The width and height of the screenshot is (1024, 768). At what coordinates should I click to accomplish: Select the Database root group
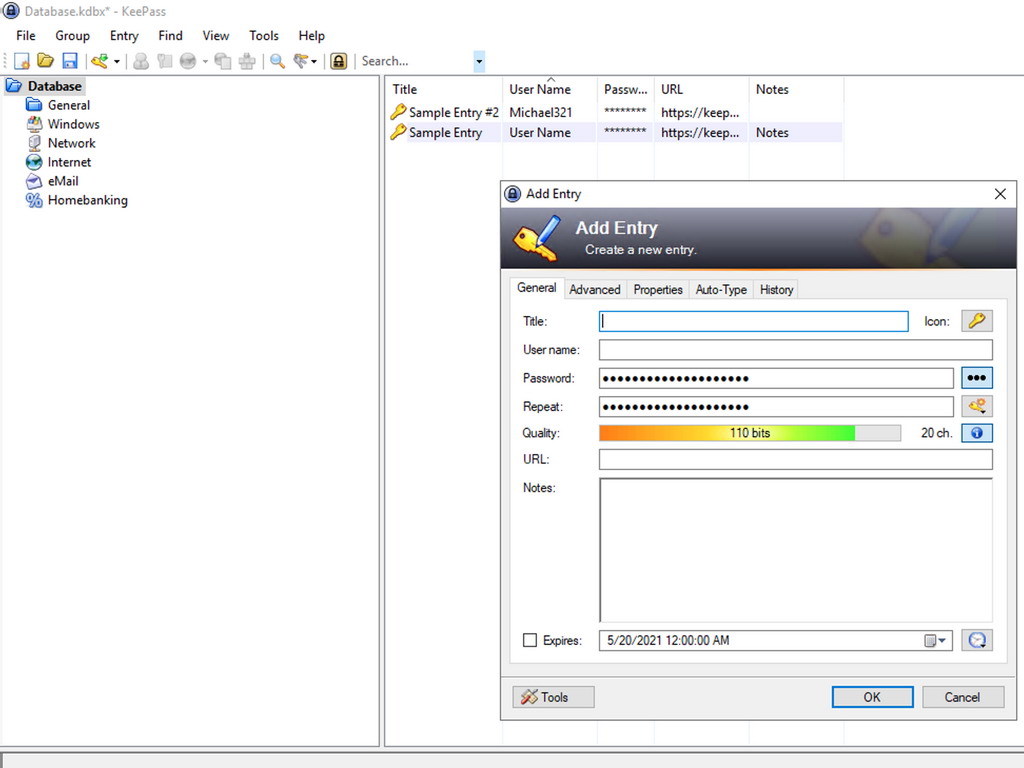55,86
